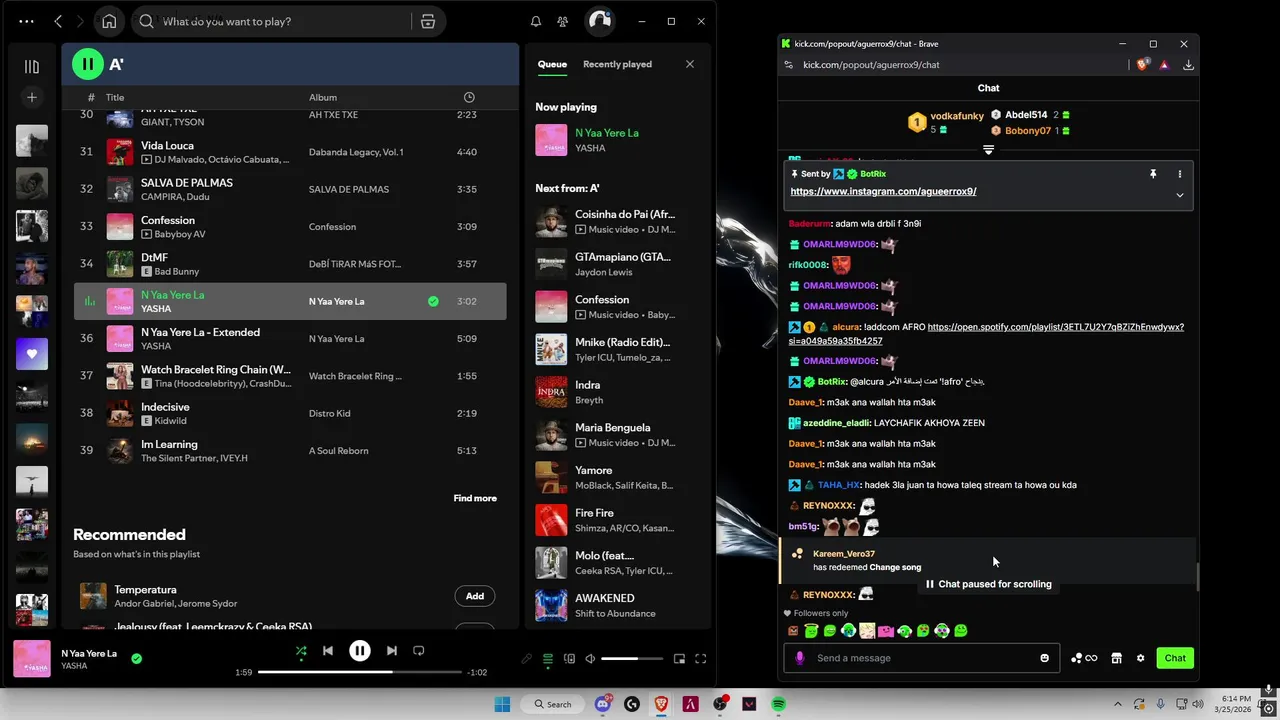Toggle shuffle in Spotify player bar
The image size is (1280, 720).
[301, 651]
